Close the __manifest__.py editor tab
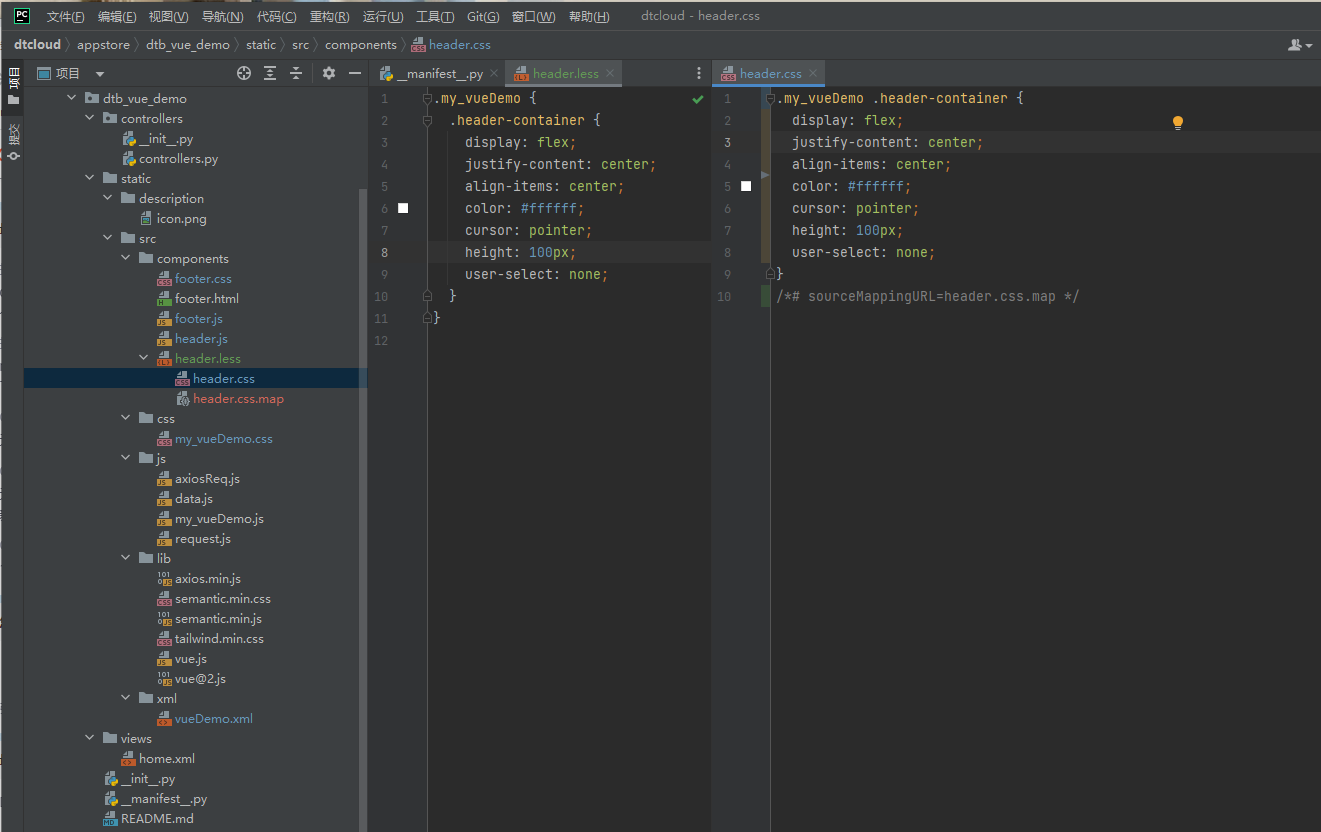Screen dimensions: 1321x832 coord(494,74)
